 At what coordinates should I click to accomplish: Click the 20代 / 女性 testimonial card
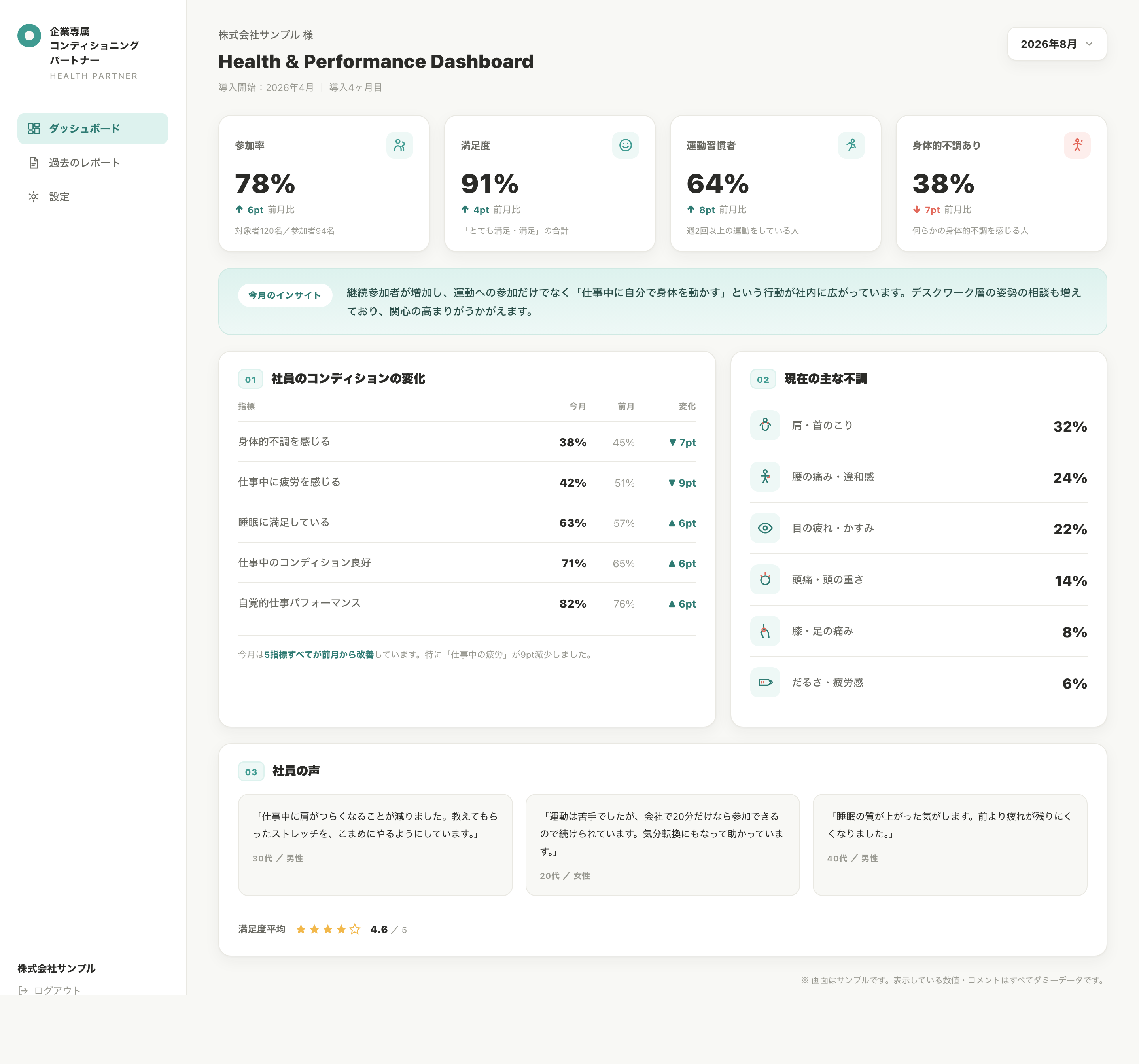(662, 844)
